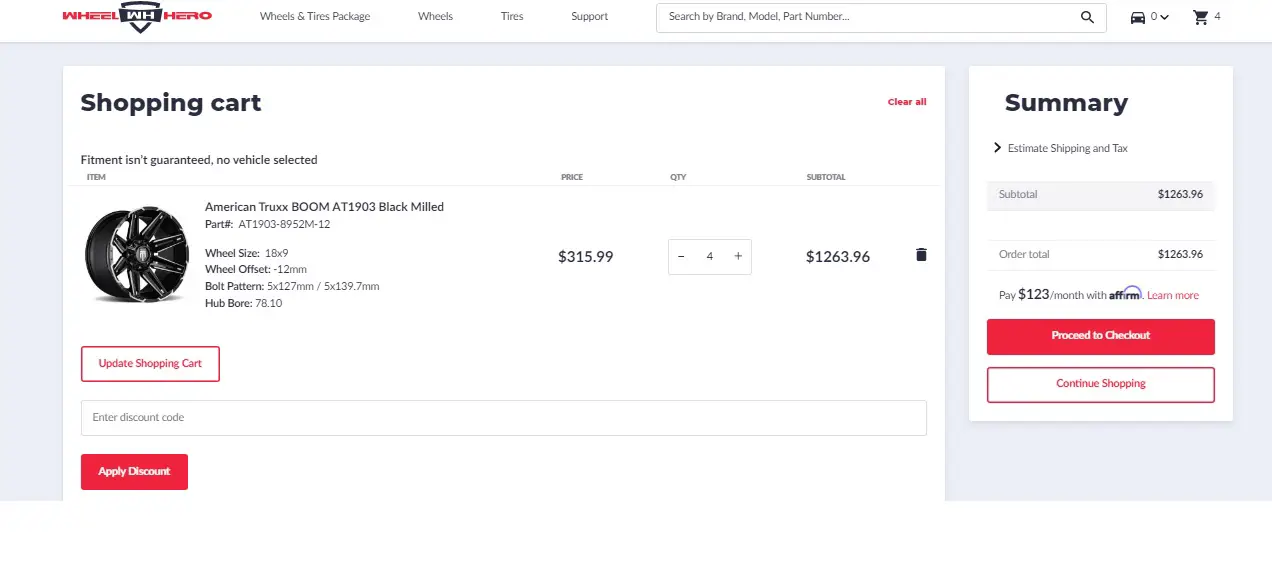Click the fitment not guaranteed notice
Viewport: 1272px width, 564px height.
point(199,160)
